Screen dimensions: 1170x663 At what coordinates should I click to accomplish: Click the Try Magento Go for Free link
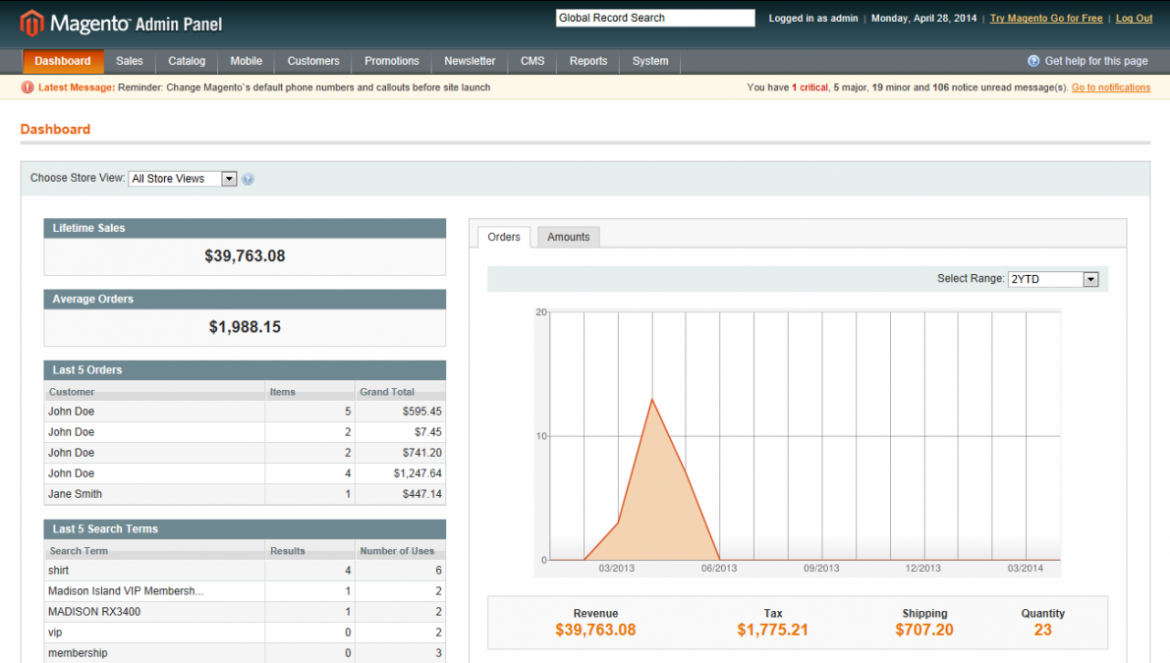tap(1045, 18)
